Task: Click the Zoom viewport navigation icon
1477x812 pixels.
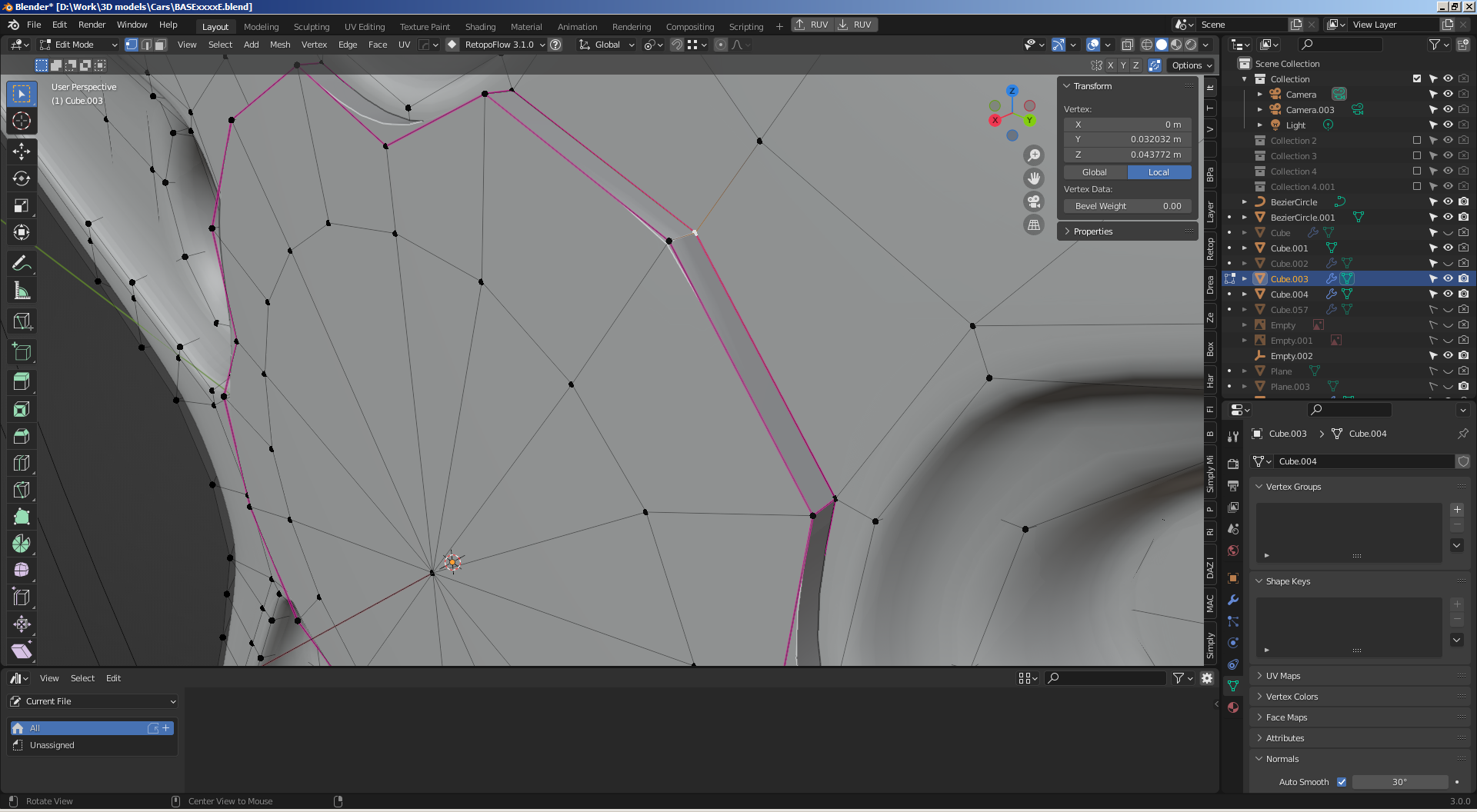Action: click(x=1034, y=155)
